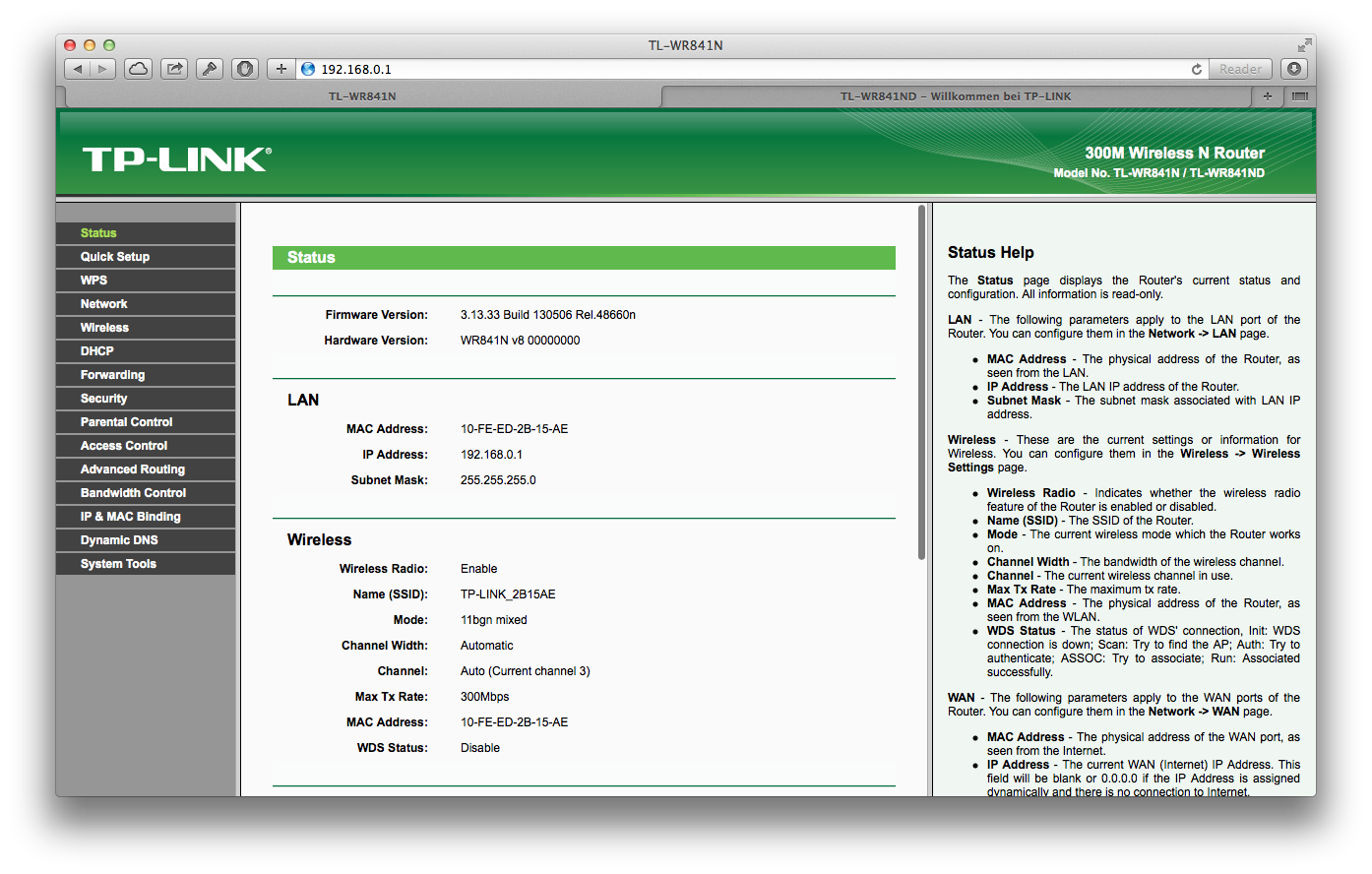Open Forwarding in the sidebar
Viewport: 1372px width, 874px height.
click(x=146, y=375)
